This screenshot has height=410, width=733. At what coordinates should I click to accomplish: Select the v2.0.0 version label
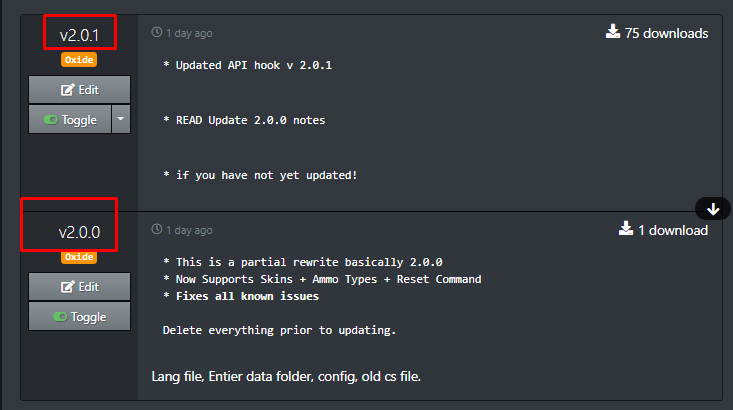79,232
